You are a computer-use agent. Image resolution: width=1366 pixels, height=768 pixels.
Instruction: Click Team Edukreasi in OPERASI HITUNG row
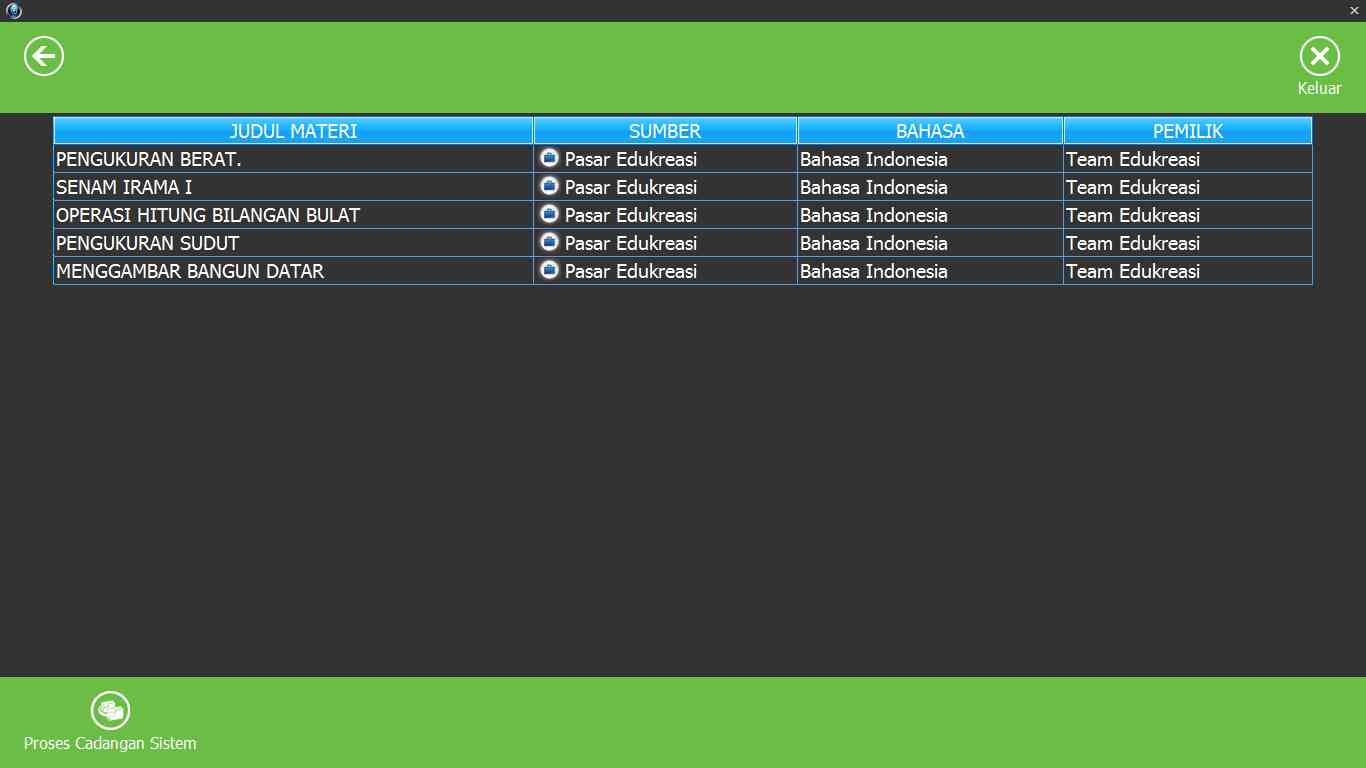(1133, 215)
